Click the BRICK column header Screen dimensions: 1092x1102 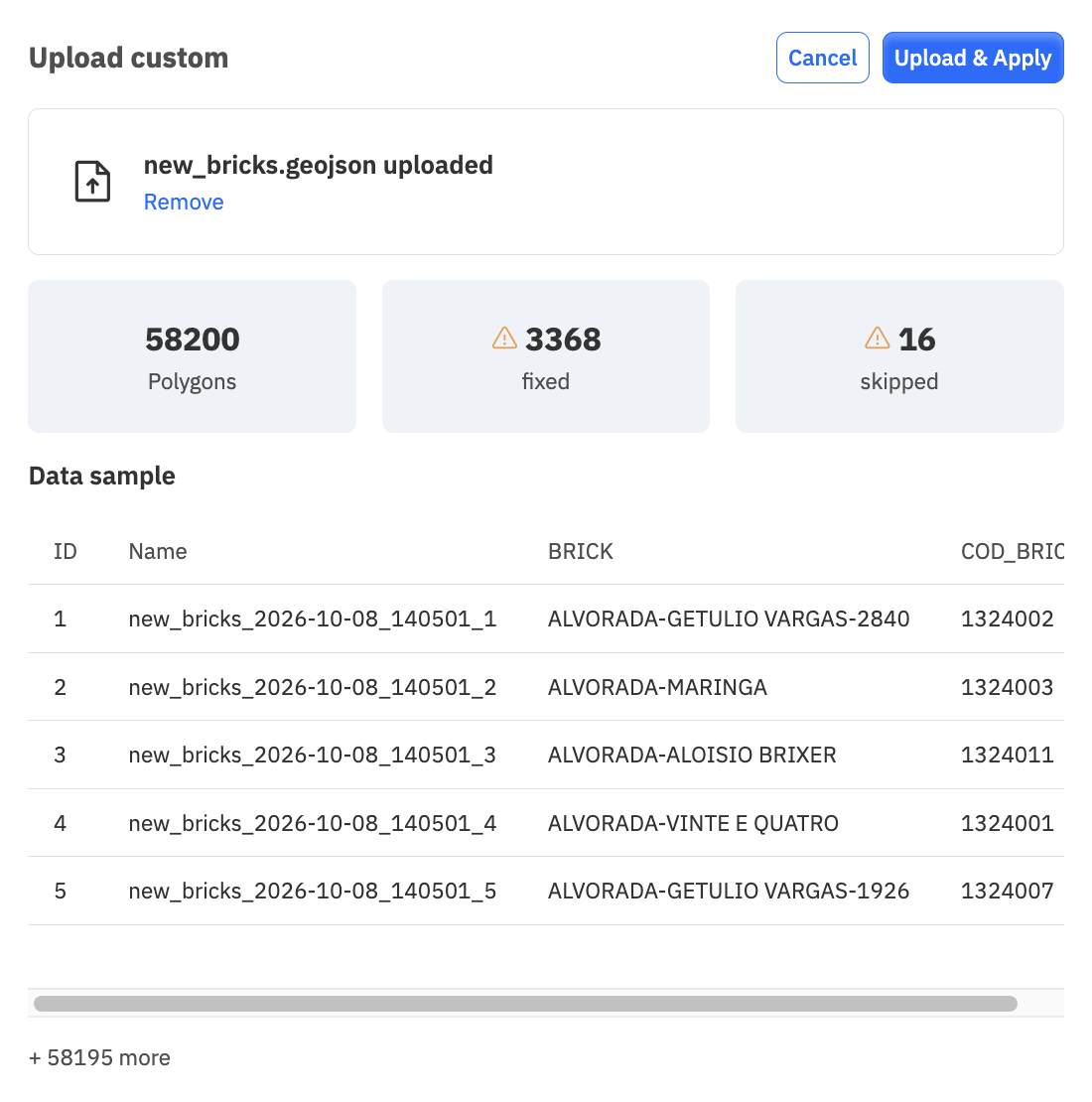(581, 552)
